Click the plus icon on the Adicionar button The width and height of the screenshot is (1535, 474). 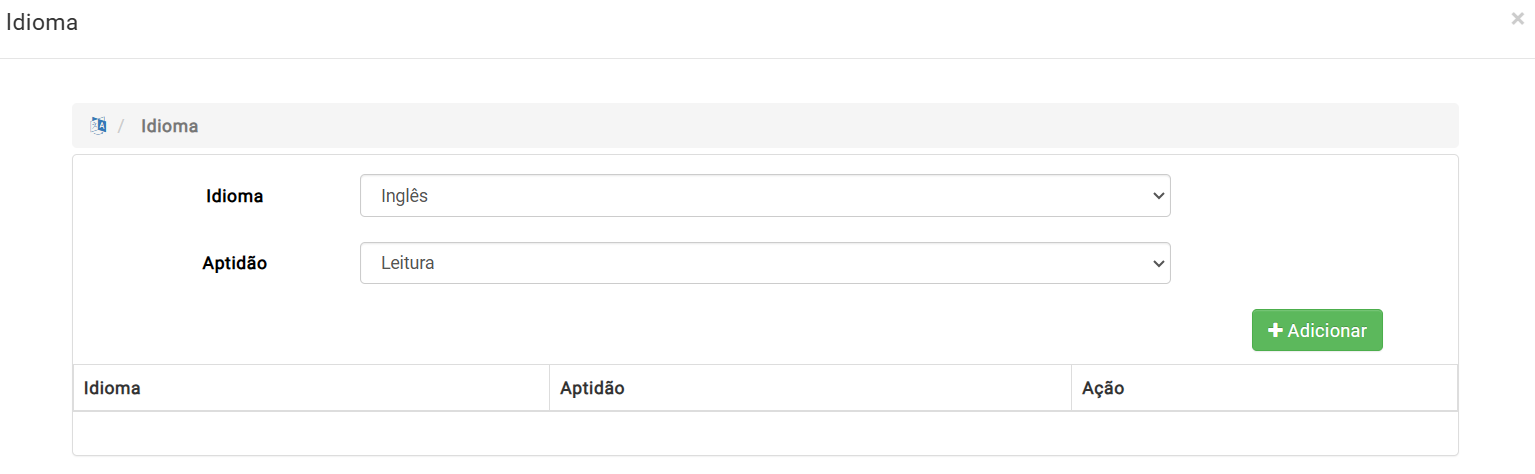(x=1275, y=330)
